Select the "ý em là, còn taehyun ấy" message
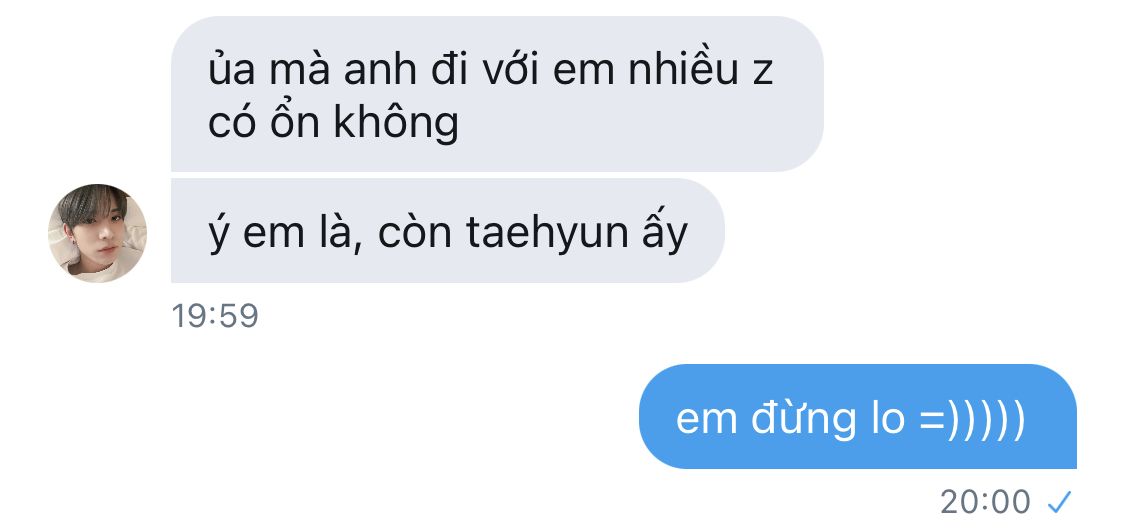The width and height of the screenshot is (1125, 532). click(448, 230)
